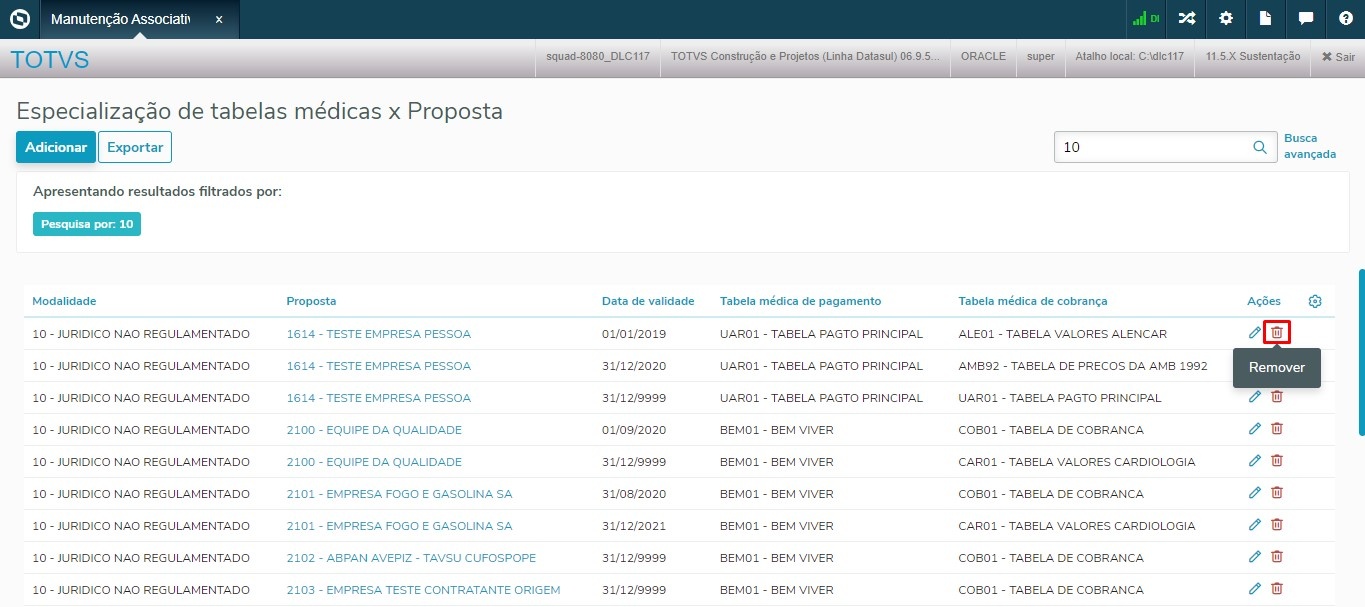Remove the row dated 01/01/2019

tap(1276, 333)
